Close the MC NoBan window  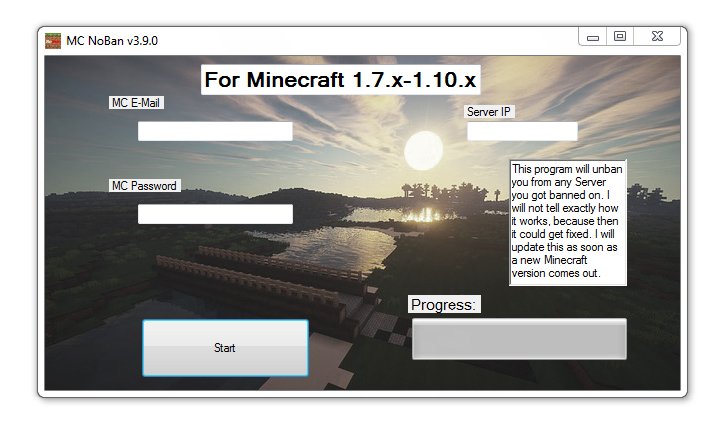pos(657,36)
